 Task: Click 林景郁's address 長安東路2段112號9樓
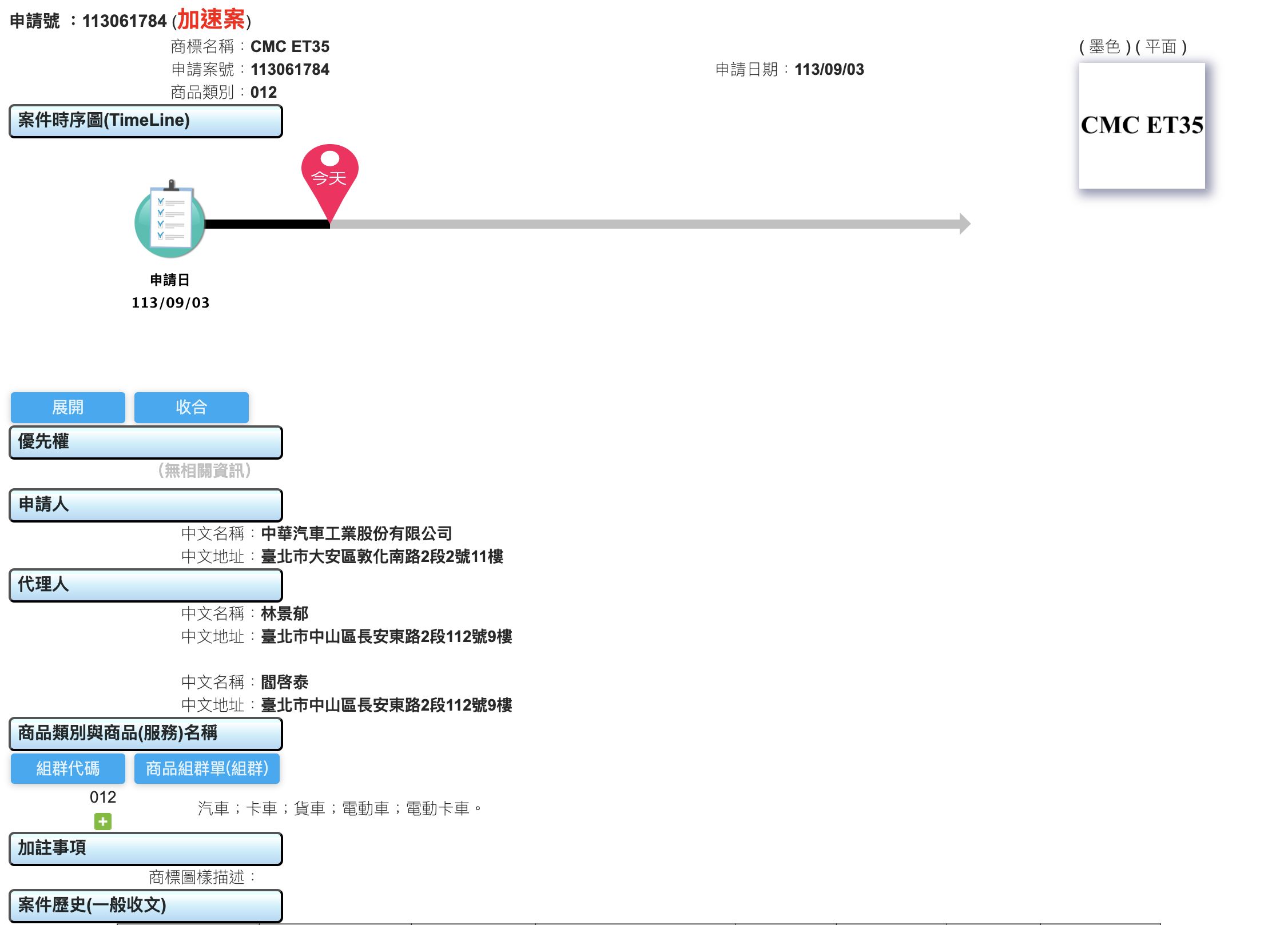click(x=387, y=636)
